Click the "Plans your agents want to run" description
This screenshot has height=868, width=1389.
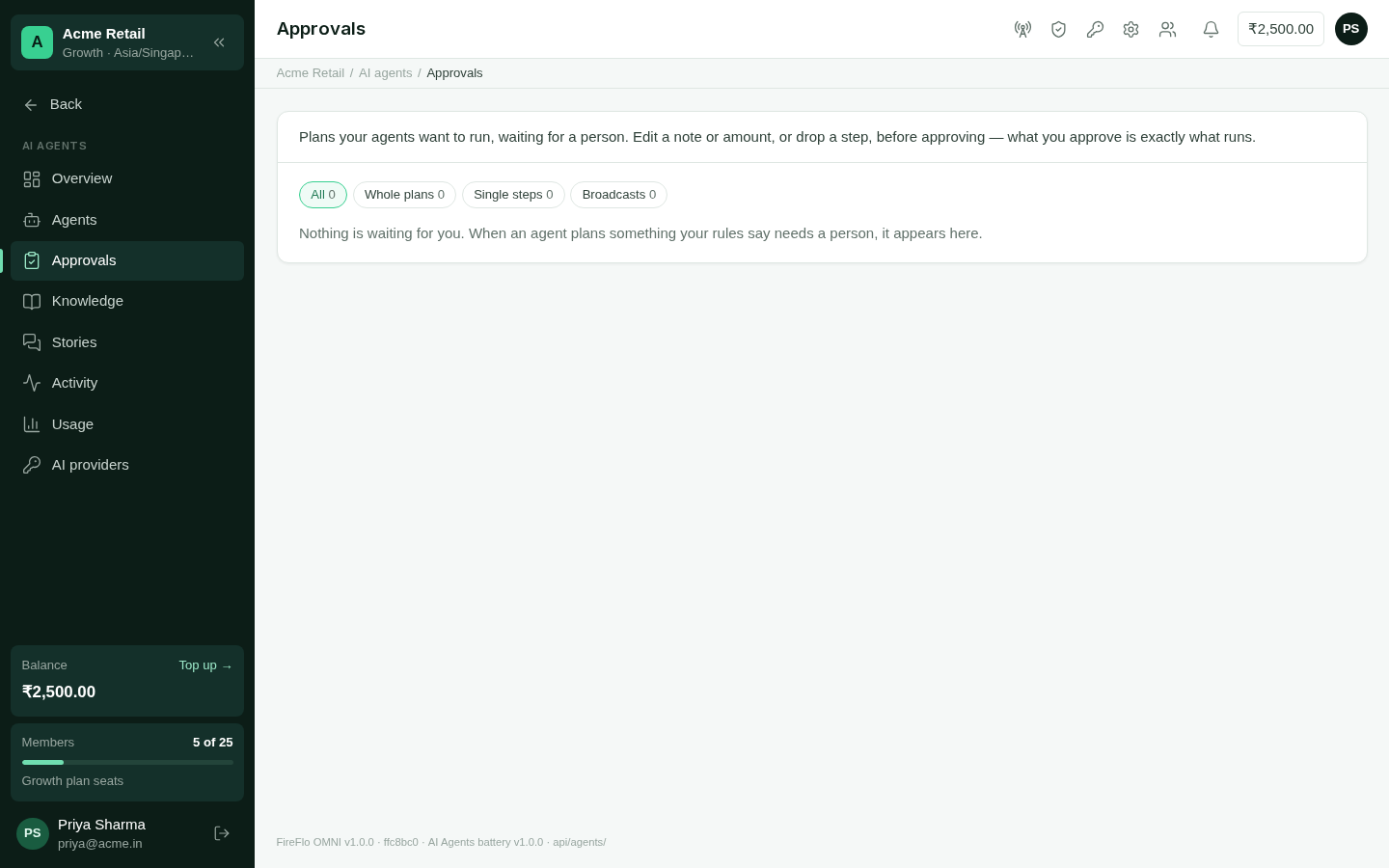777,137
